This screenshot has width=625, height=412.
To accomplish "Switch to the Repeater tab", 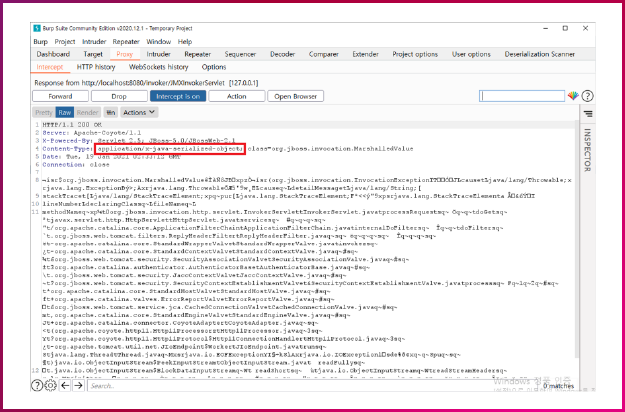I will coord(197,54).
